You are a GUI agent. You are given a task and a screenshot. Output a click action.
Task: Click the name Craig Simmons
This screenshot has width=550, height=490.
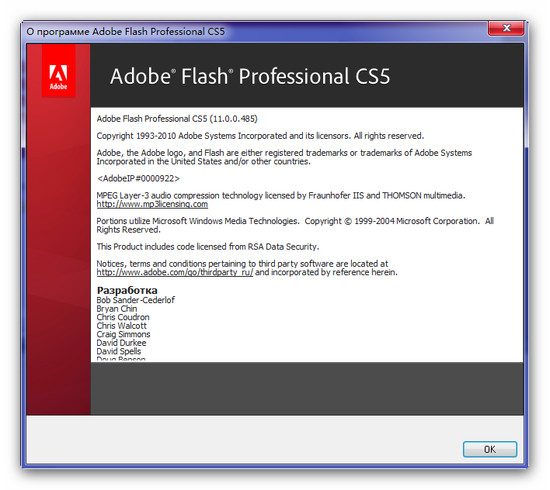pos(123,334)
